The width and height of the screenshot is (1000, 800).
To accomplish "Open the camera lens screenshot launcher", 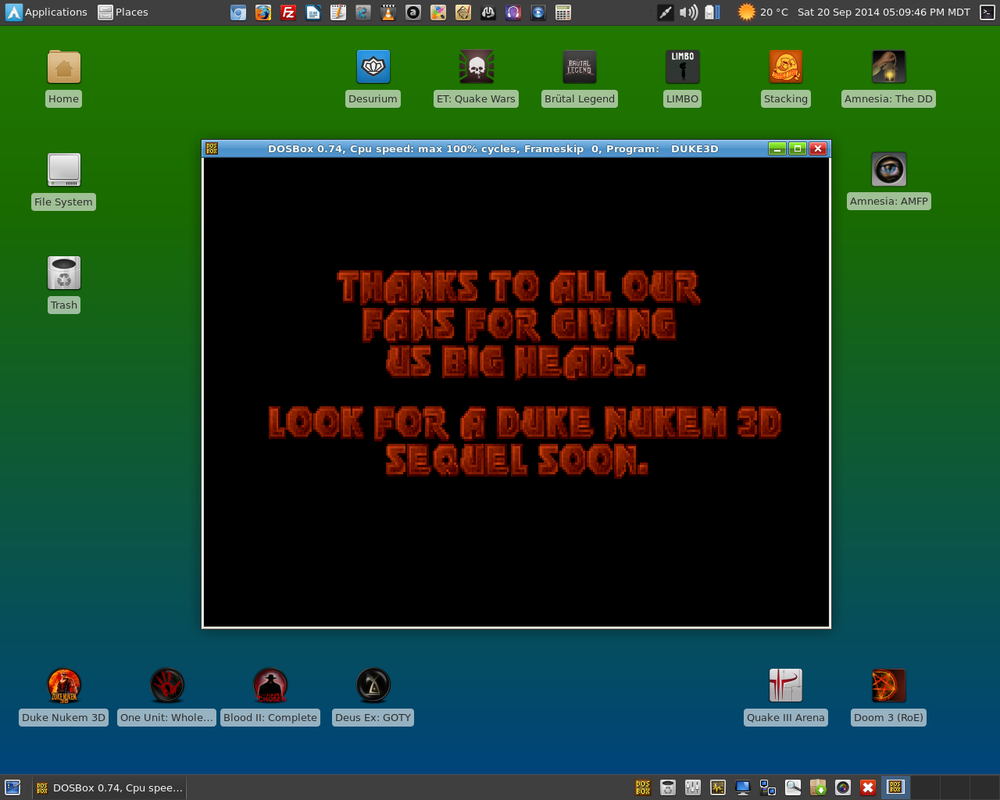I will click(x=842, y=788).
